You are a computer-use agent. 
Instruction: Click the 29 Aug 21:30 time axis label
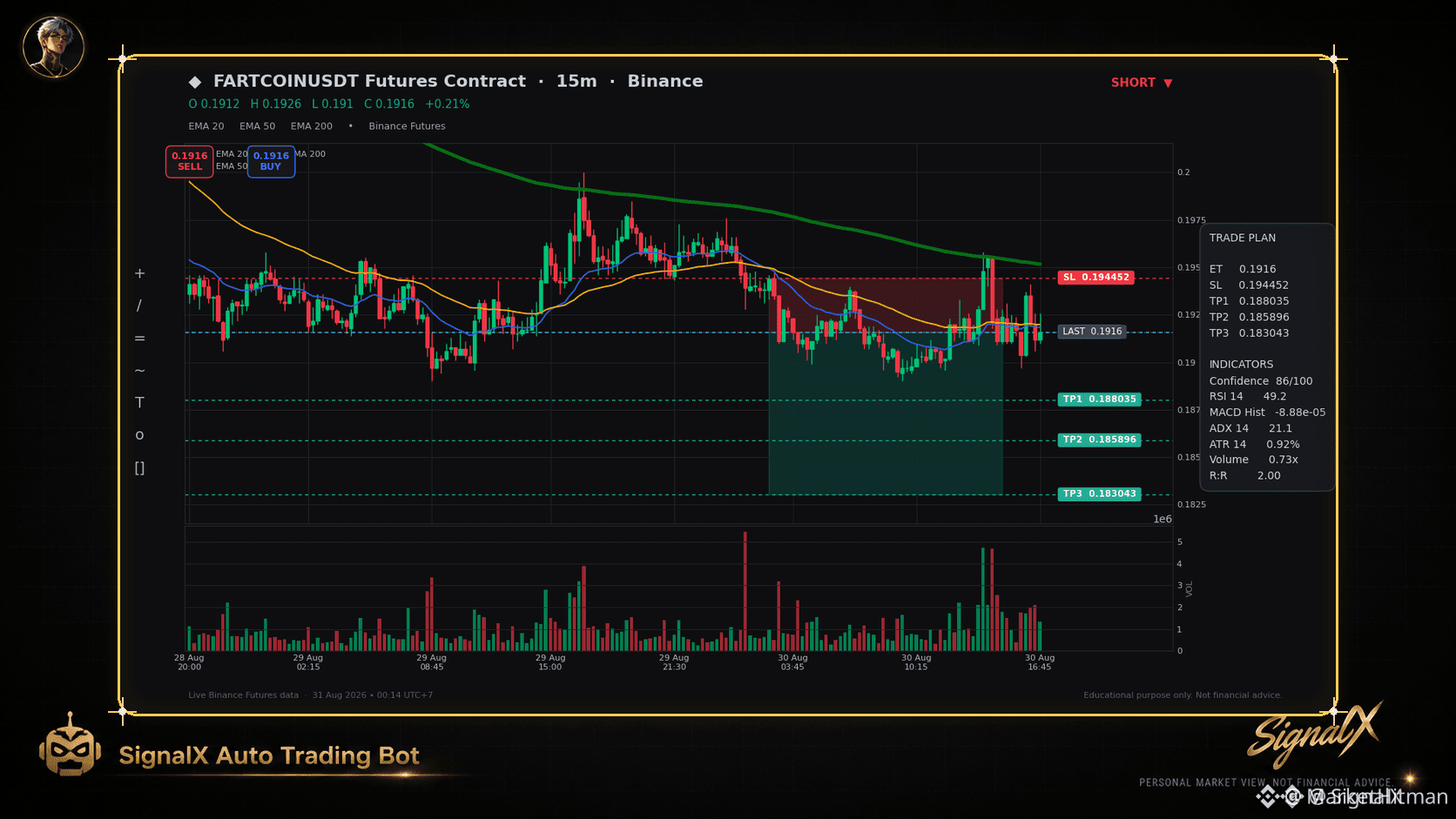(x=674, y=662)
